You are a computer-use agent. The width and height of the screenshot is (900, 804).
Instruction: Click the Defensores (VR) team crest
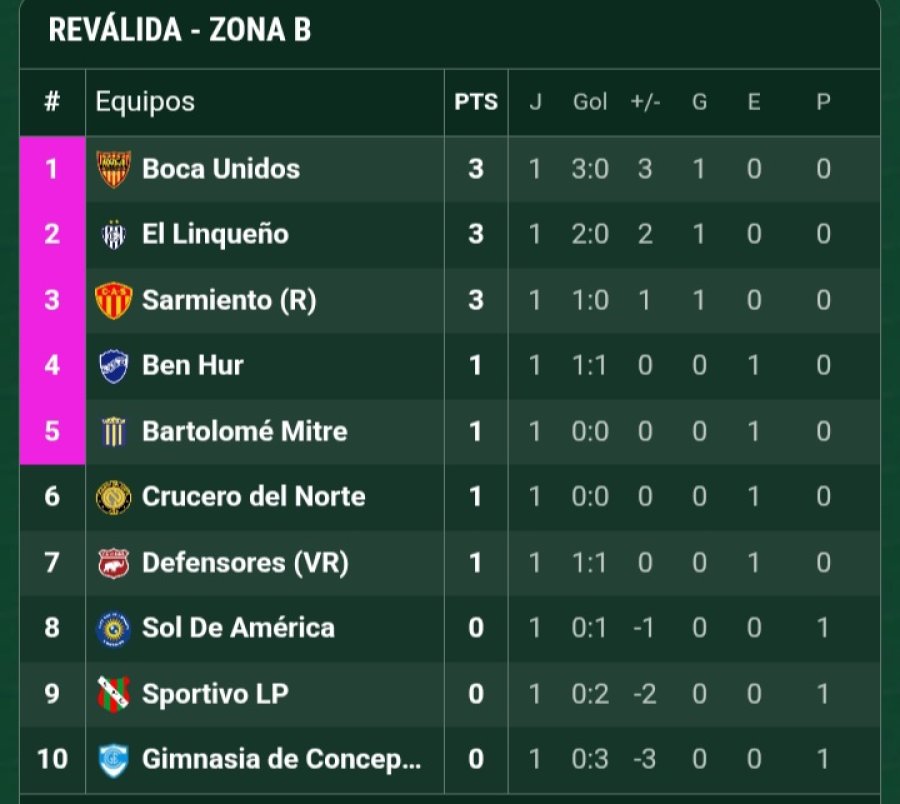(113, 563)
